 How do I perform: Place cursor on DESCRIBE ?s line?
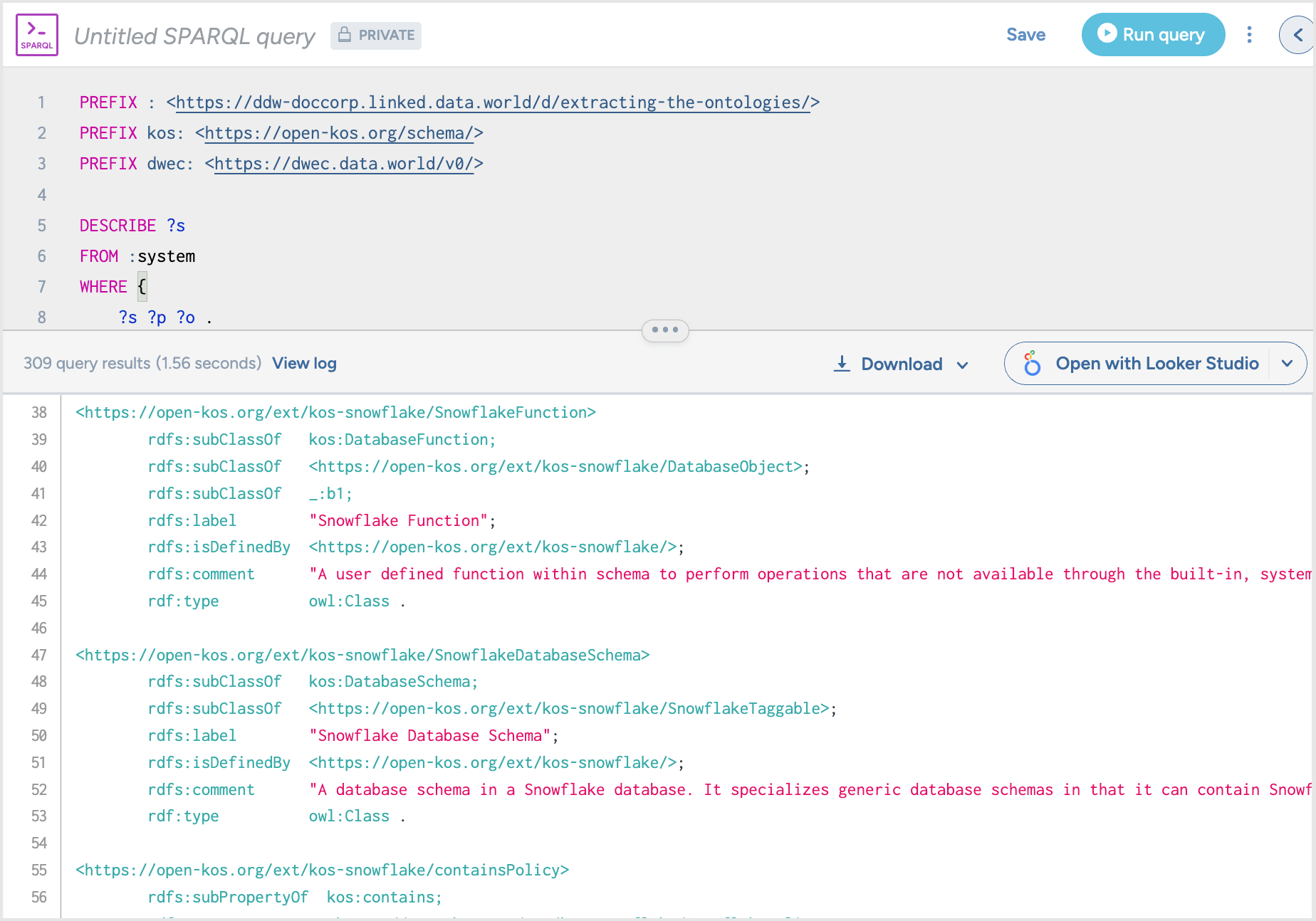(132, 226)
